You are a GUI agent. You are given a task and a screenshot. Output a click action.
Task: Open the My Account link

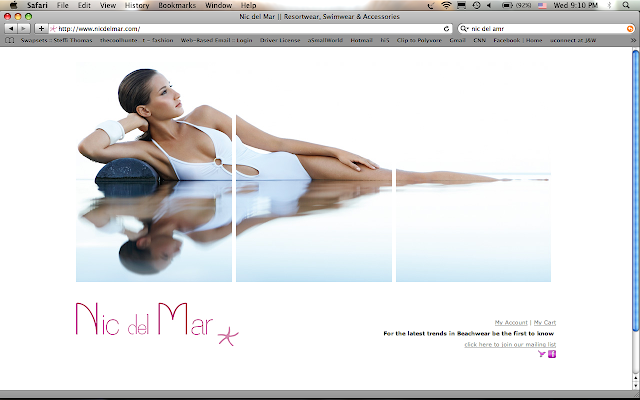[x=511, y=322]
